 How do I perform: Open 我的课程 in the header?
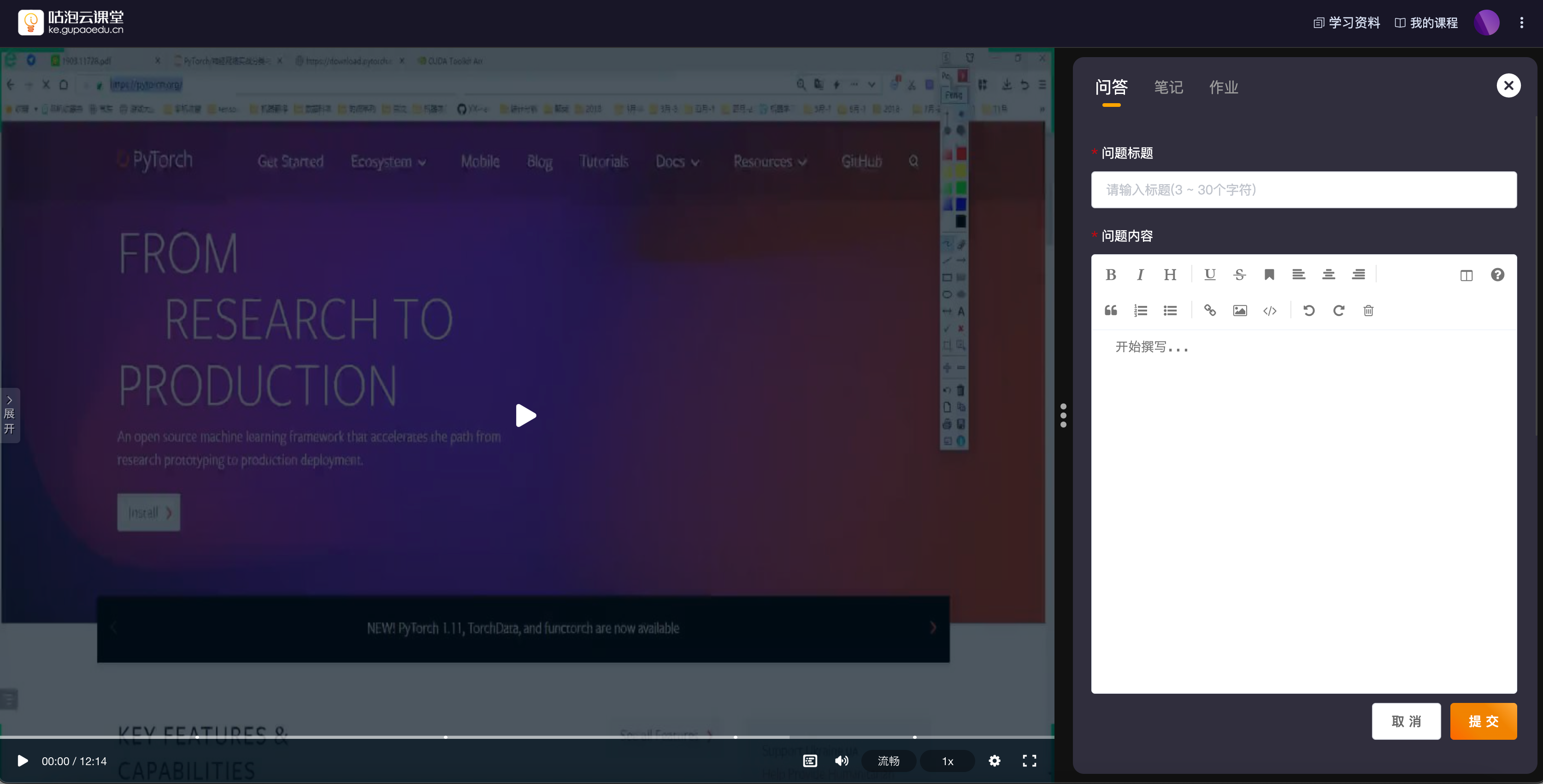coord(1426,23)
